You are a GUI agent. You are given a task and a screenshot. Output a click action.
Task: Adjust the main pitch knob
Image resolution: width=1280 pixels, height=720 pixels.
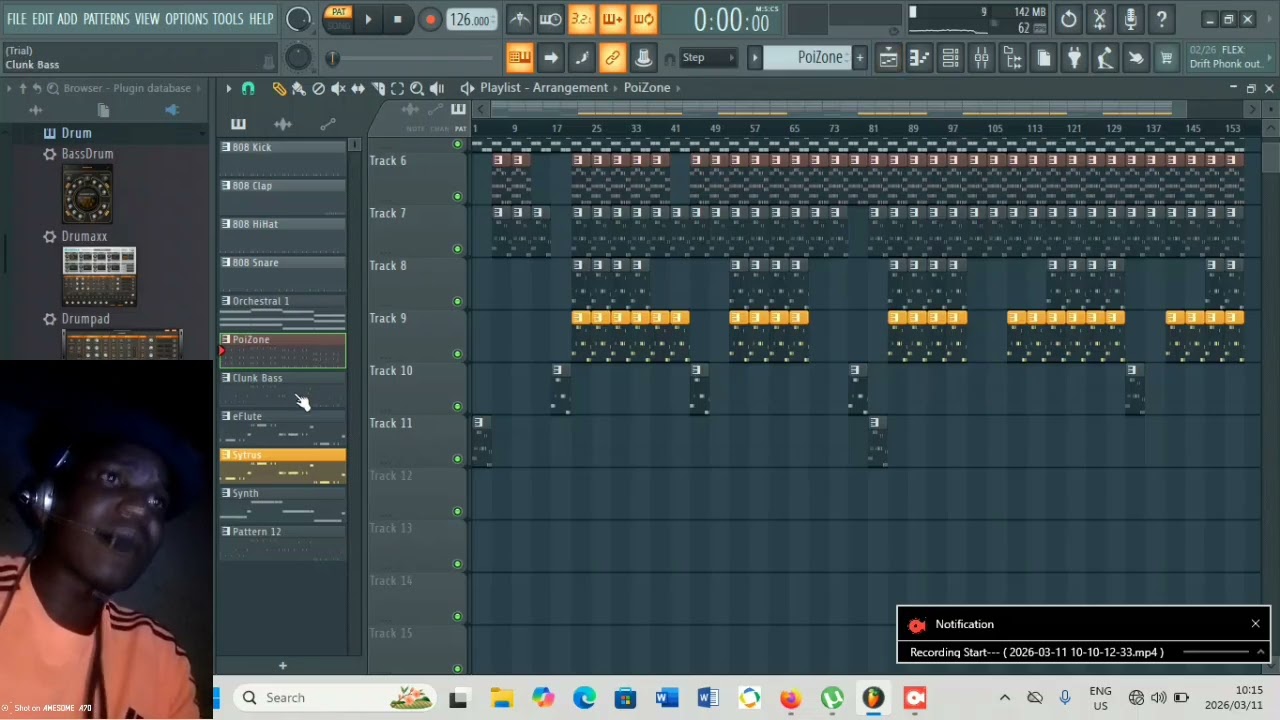(298, 58)
